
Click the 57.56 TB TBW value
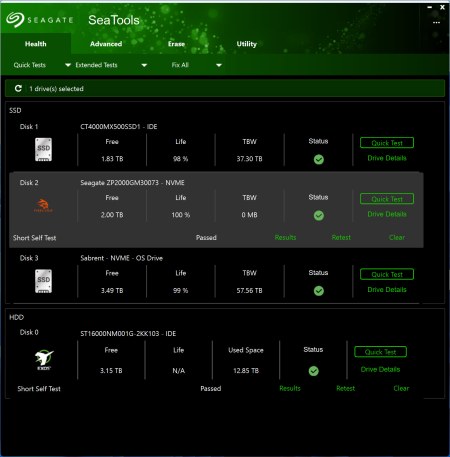pyautogui.click(x=249, y=290)
